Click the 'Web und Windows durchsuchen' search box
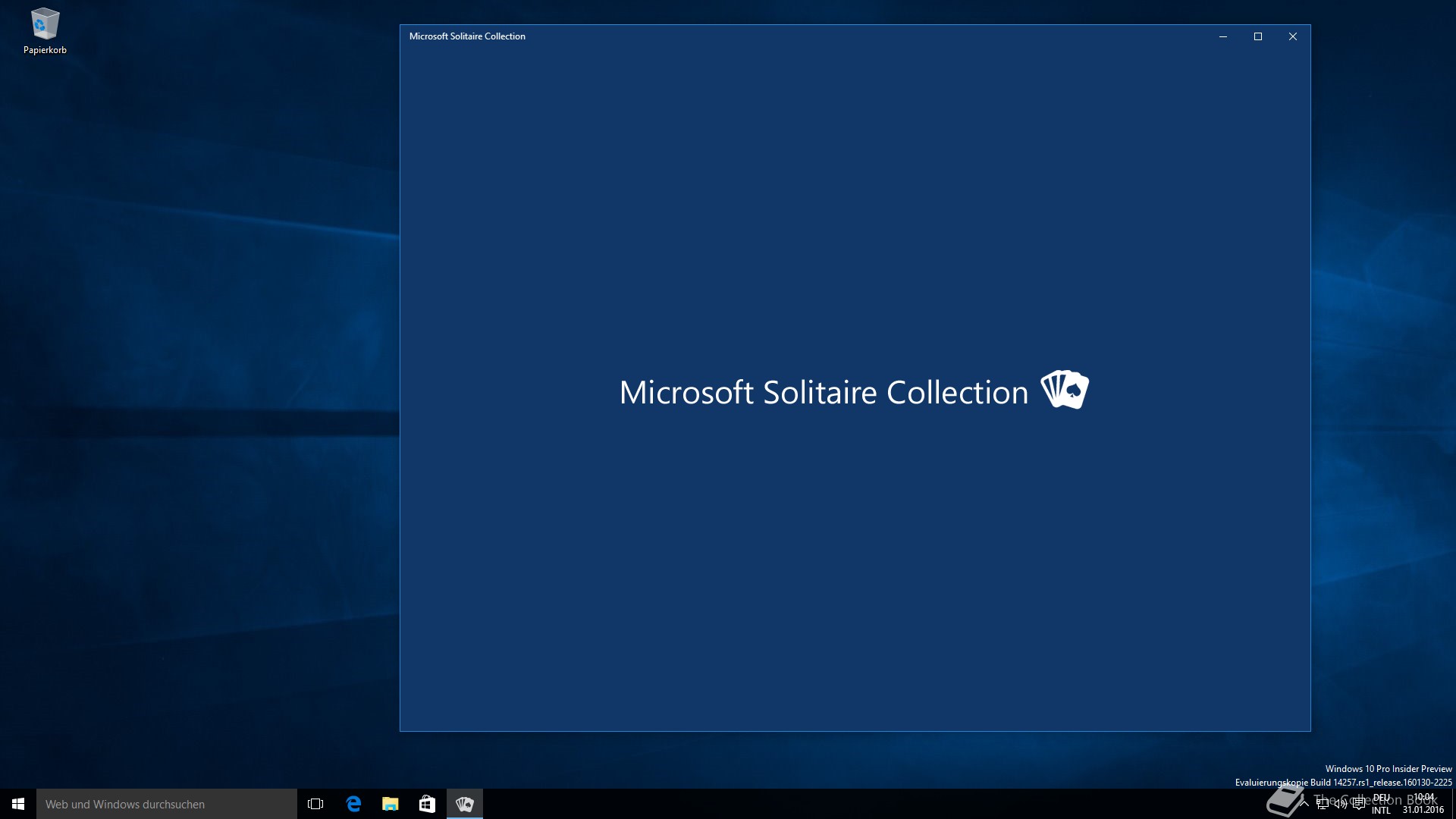1456x819 pixels. click(x=167, y=804)
